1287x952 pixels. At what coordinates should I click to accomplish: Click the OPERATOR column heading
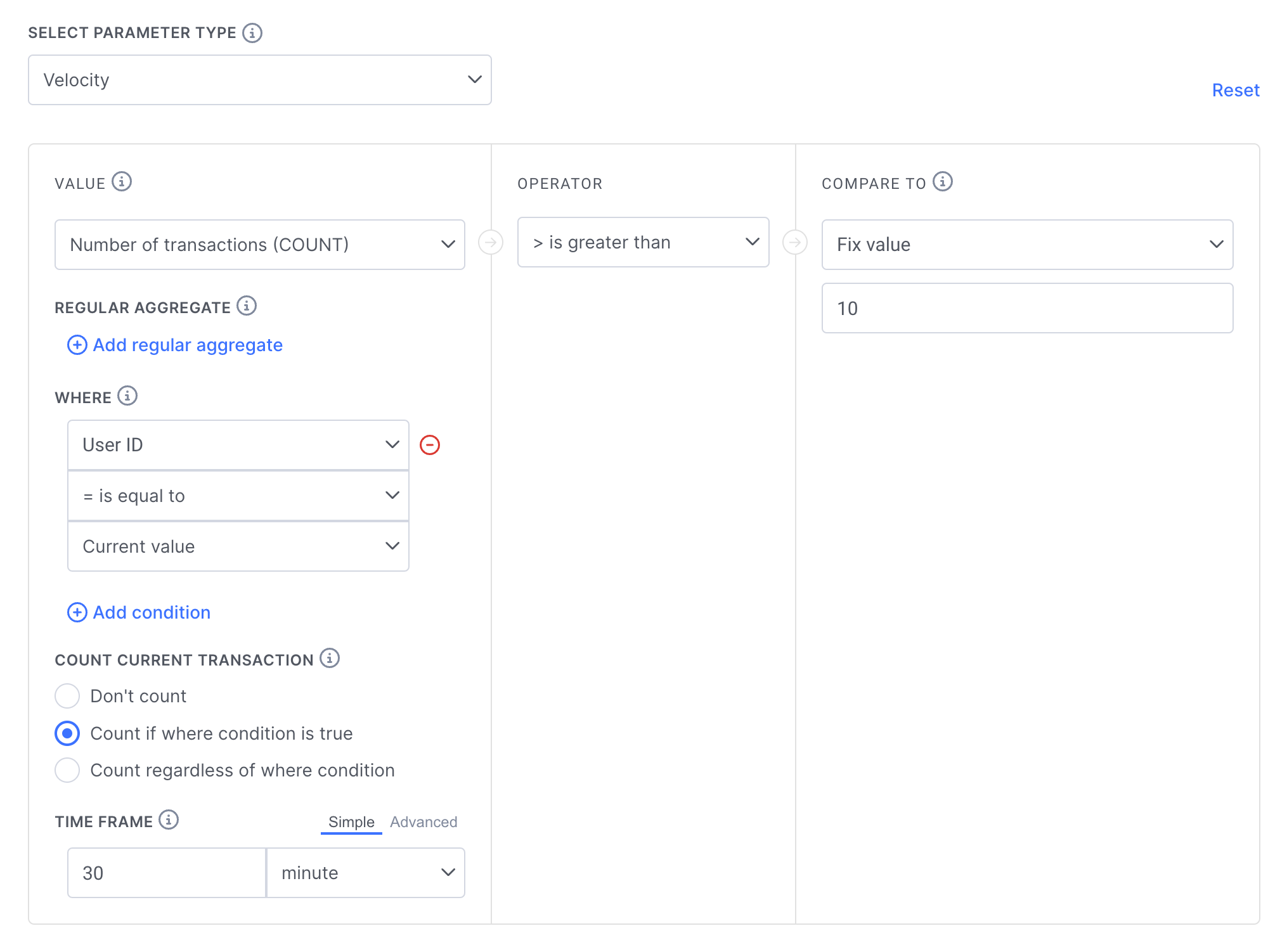pyautogui.click(x=560, y=184)
